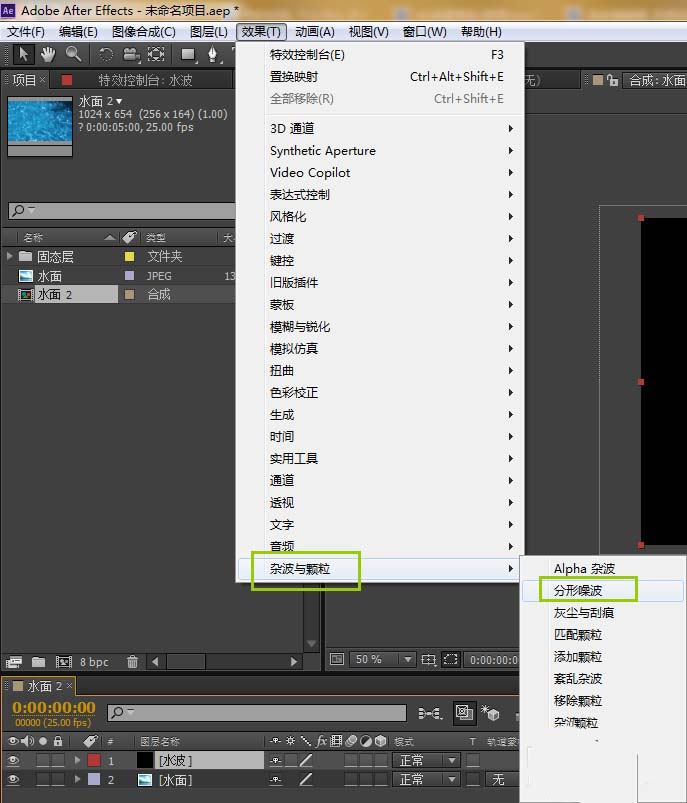Click the 名称 column header in project panel
The width and height of the screenshot is (687, 803).
pos(33,238)
